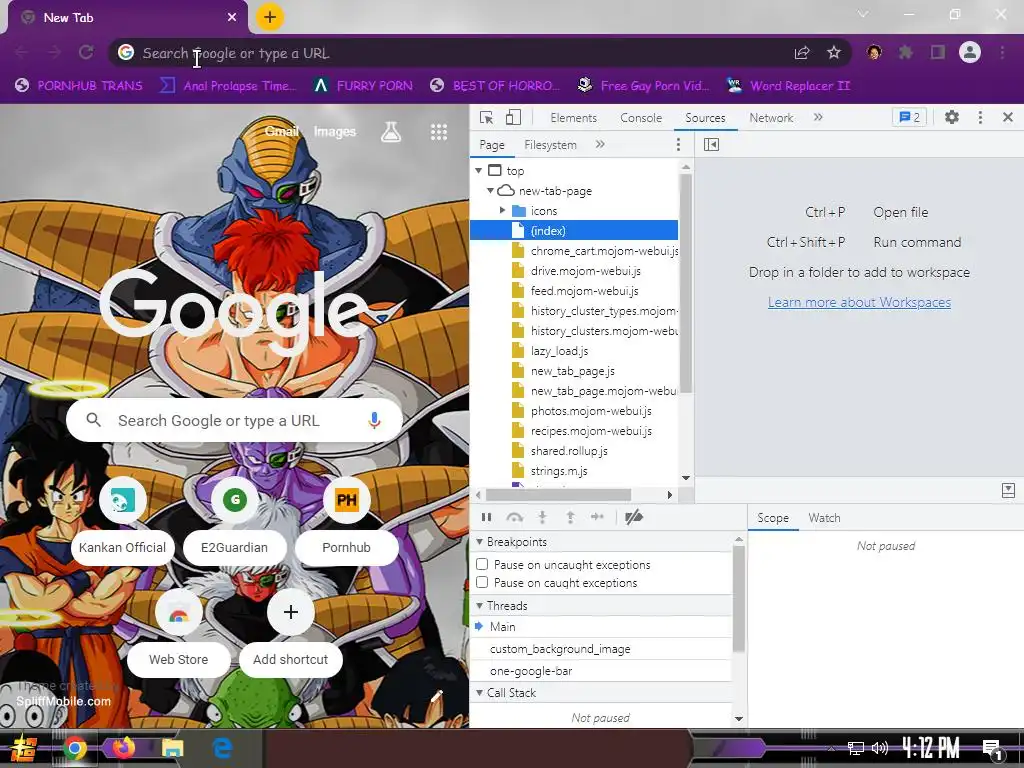
Task: Click the navigator horizontal scrollbar
Action: tap(558, 495)
